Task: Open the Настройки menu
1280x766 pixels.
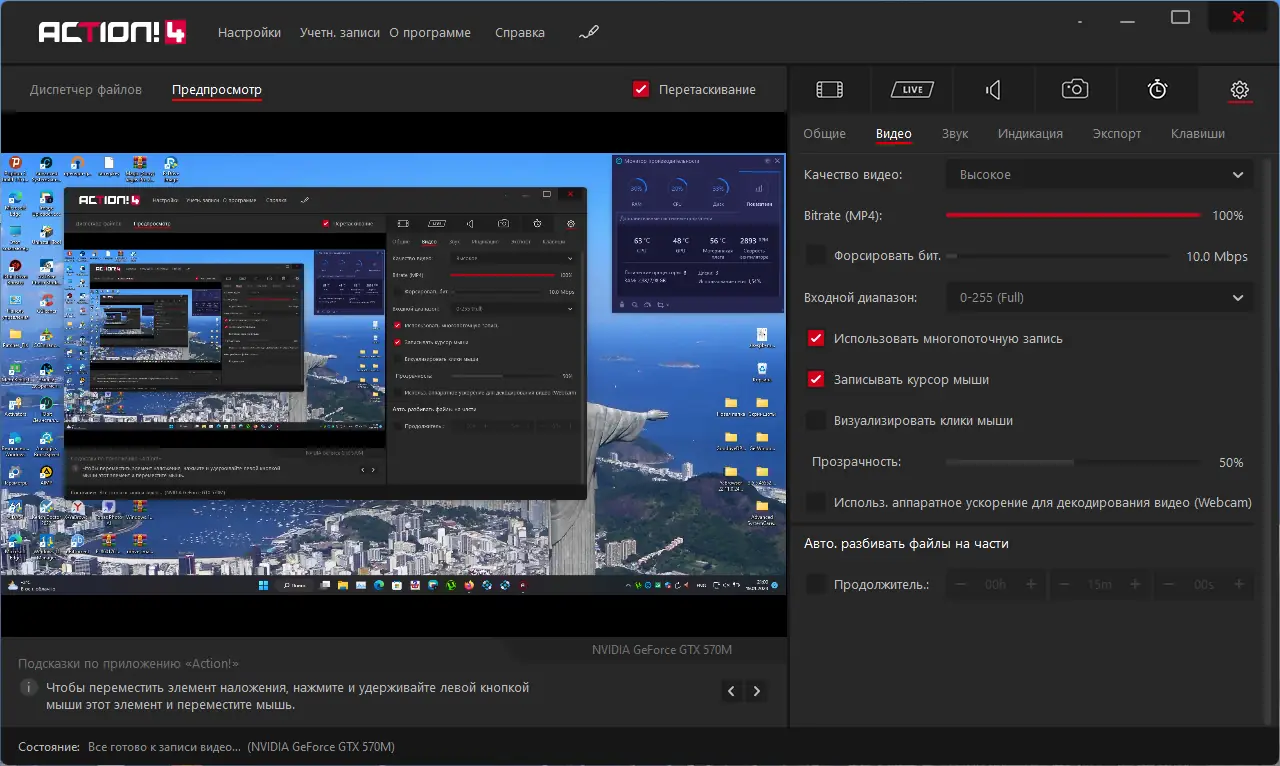Action: click(x=249, y=33)
